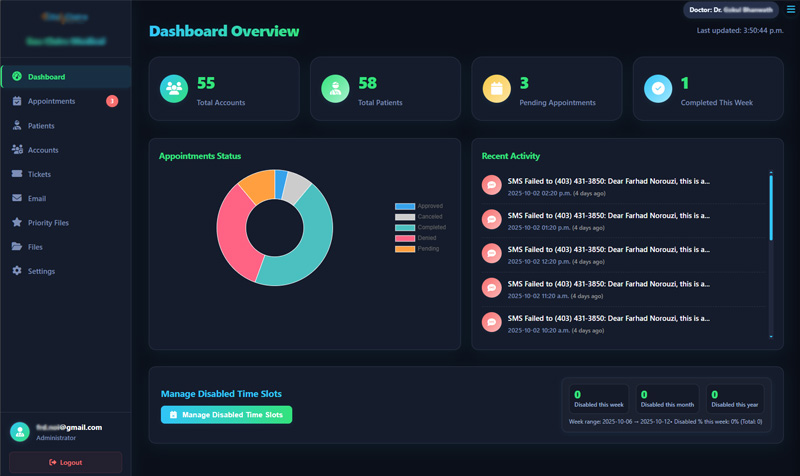Open Priority Files from sidebar
The image size is (800, 476).
(66, 222)
